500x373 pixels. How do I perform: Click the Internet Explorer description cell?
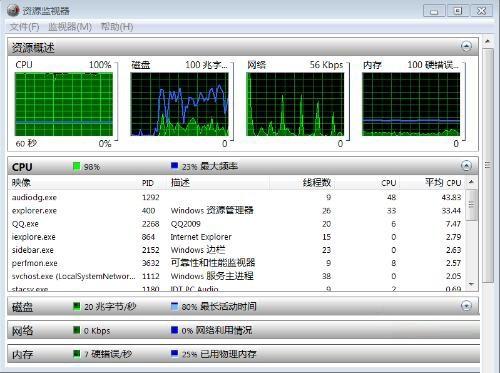point(201,237)
